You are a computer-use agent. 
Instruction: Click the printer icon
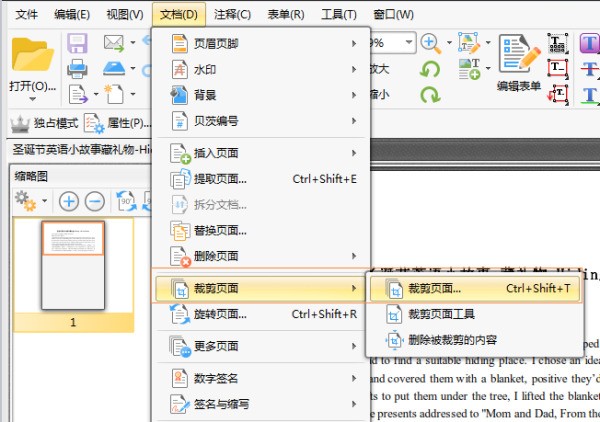point(77,69)
